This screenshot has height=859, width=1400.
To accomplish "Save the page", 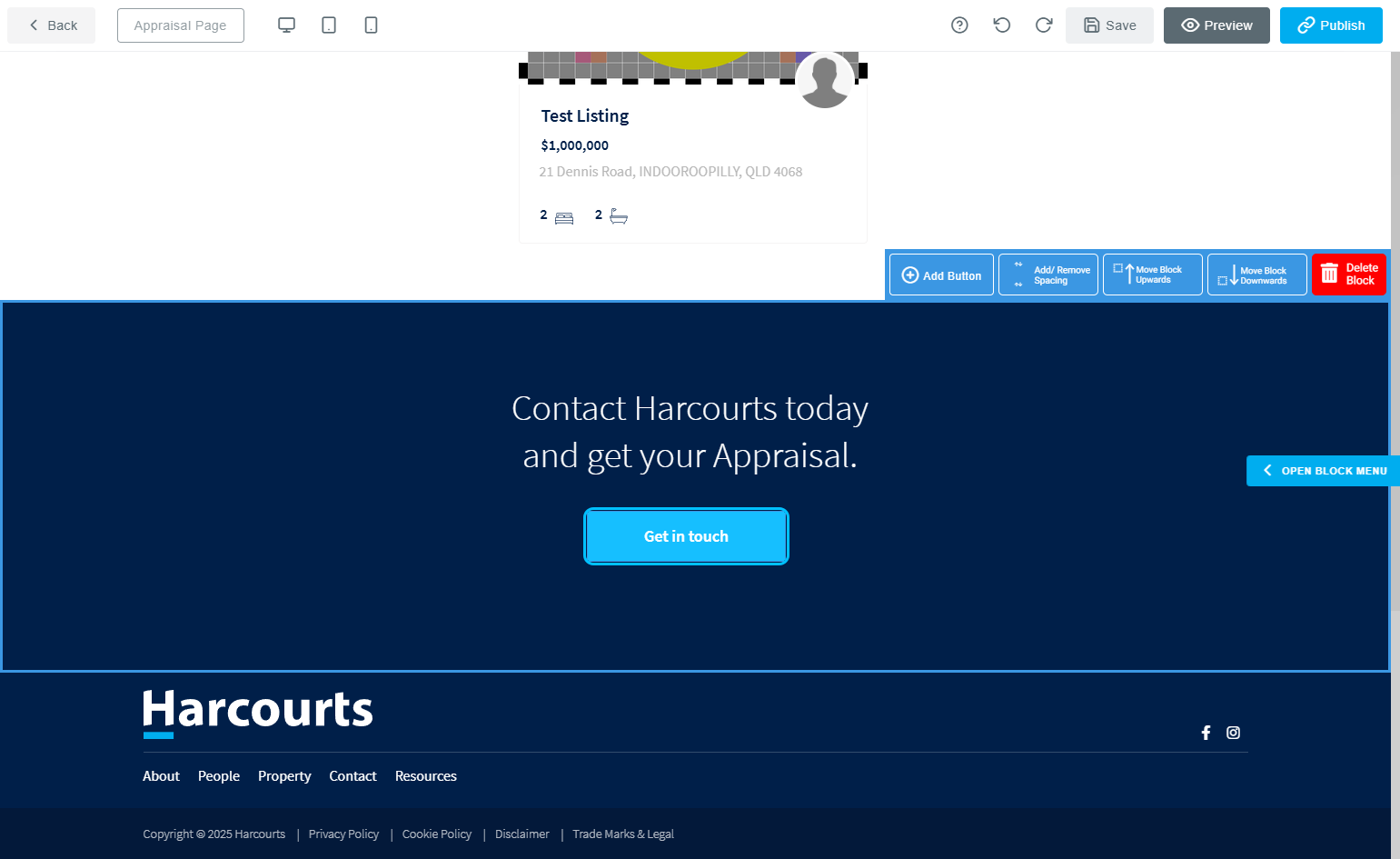I will click(x=1109, y=25).
